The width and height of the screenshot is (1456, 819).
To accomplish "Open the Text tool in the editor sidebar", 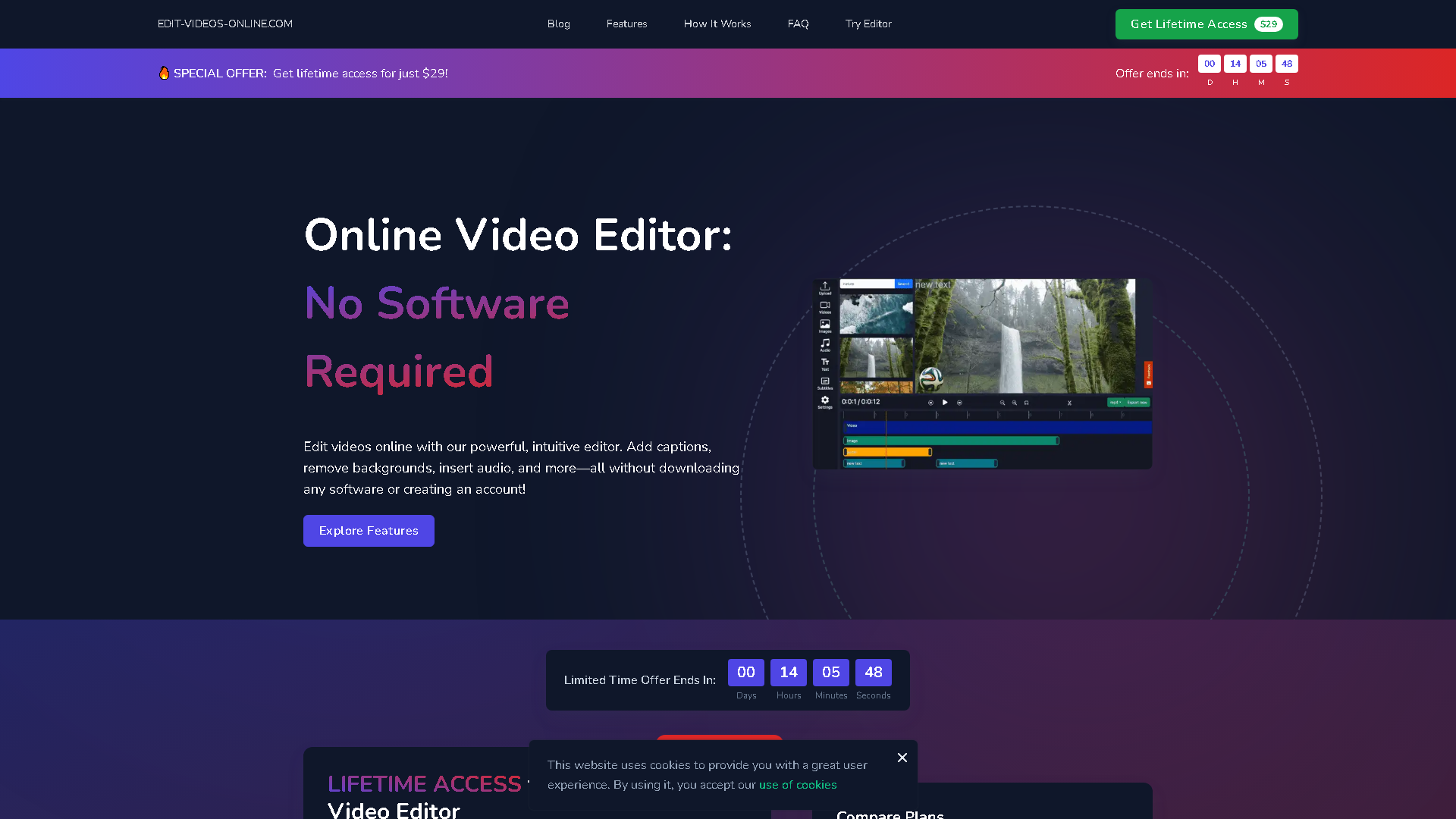I will pyautogui.click(x=825, y=363).
